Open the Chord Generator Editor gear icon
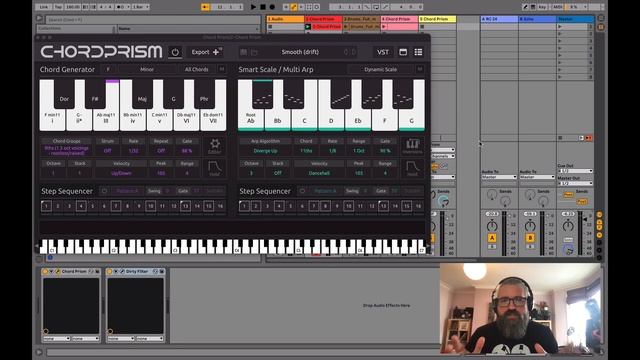The width and height of the screenshot is (640, 360). coord(215,146)
